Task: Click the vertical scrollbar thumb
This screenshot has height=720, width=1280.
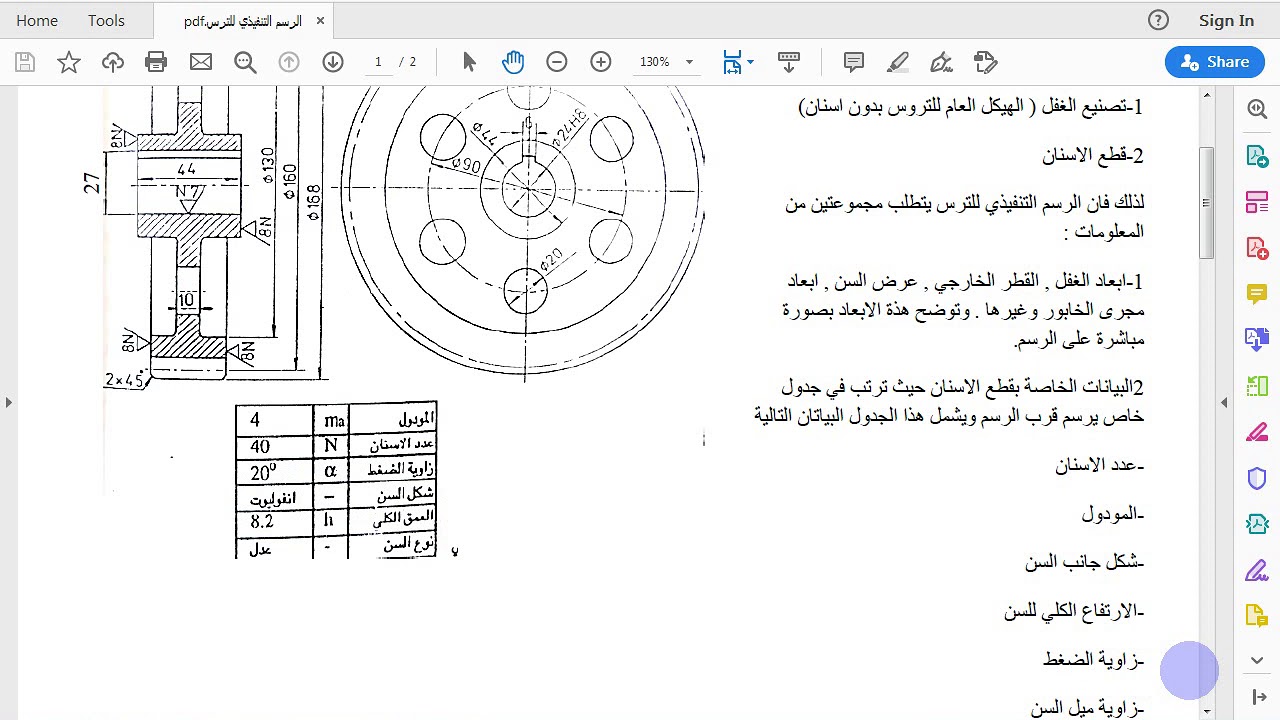Action: [x=1207, y=203]
